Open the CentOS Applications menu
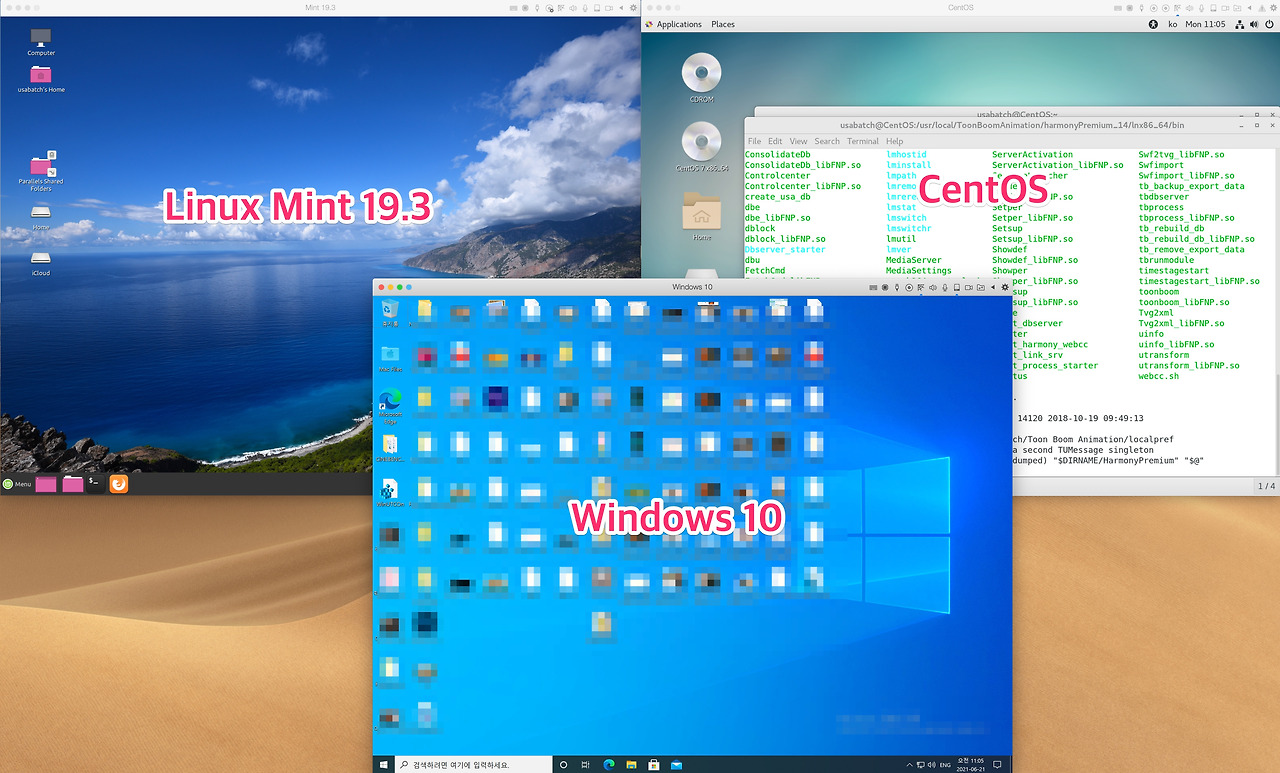The image size is (1280, 773). click(673, 24)
